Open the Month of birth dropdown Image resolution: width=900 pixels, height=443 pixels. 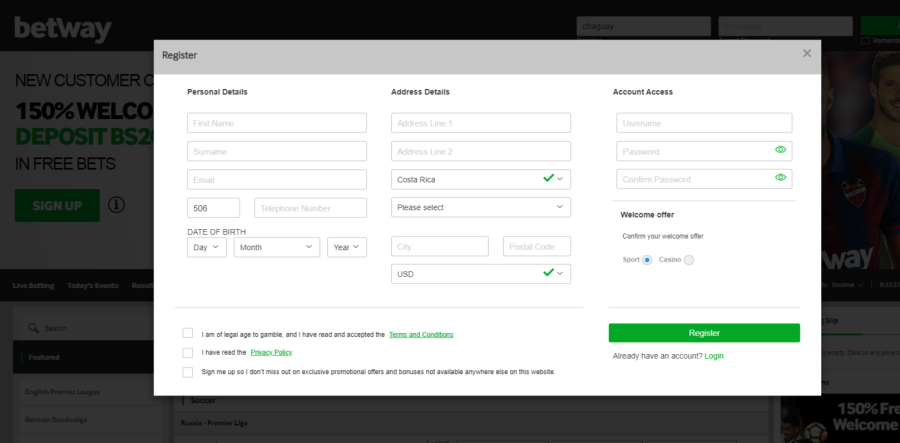point(277,247)
